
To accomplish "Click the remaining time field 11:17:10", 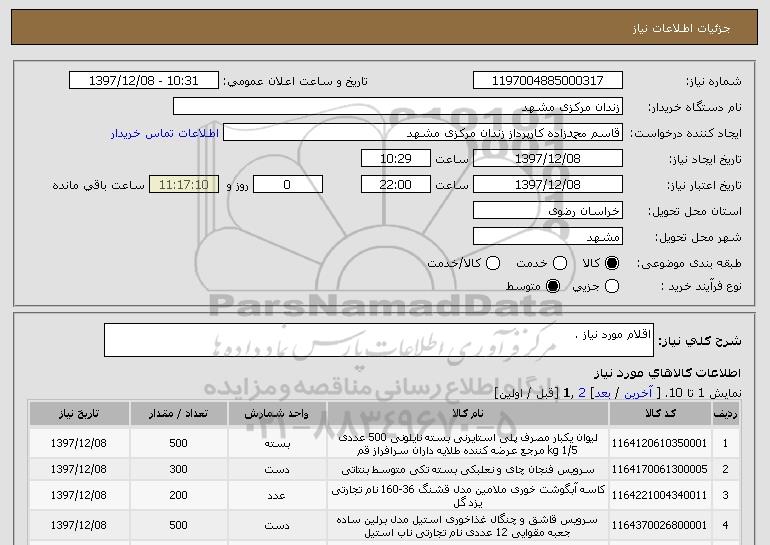I will pos(184,185).
